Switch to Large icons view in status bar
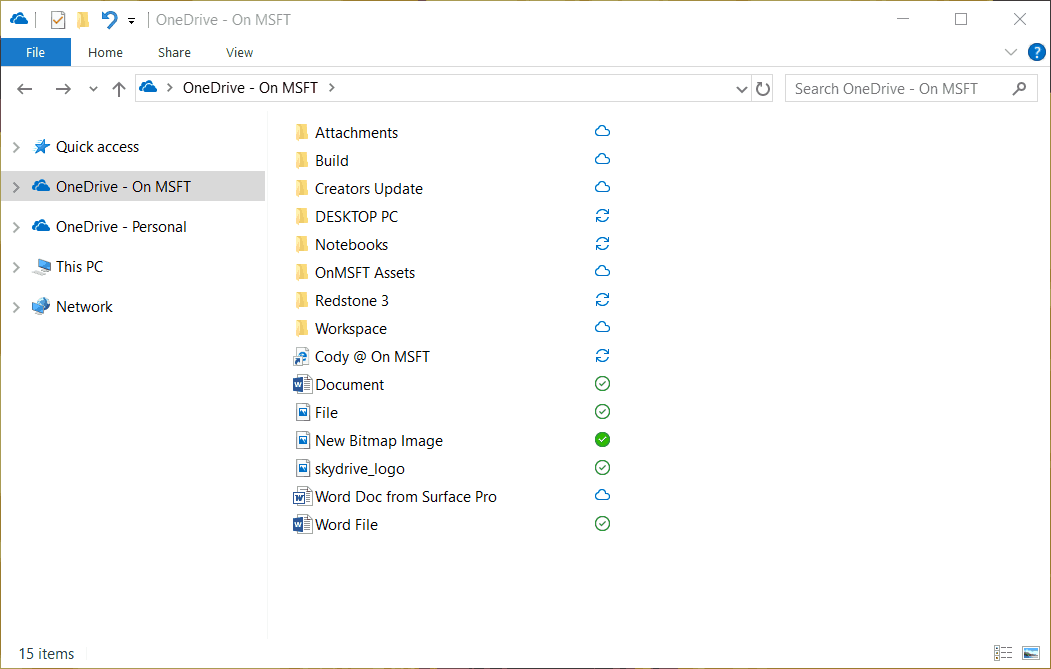 [x=1030, y=653]
